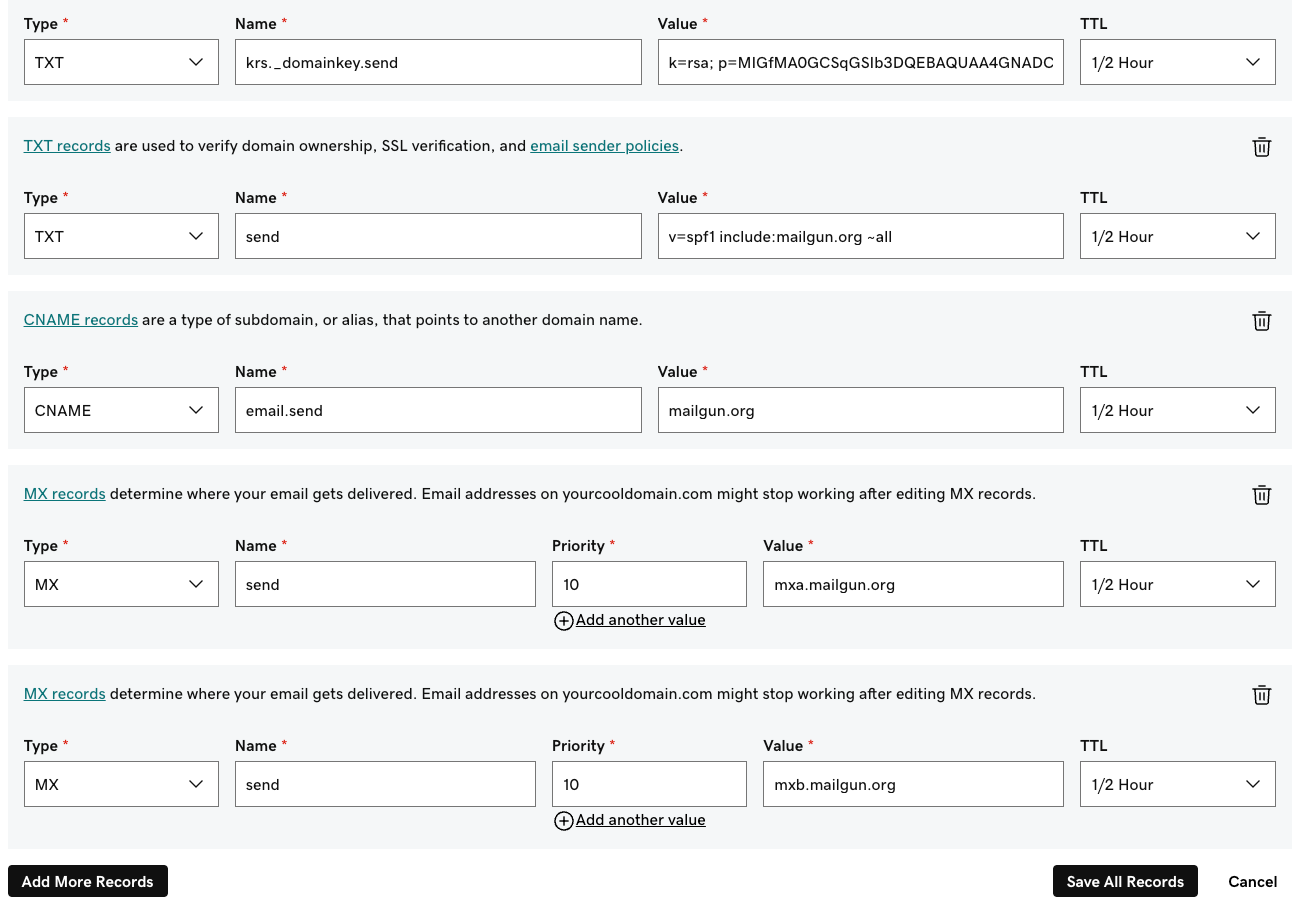This screenshot has height=905, width=1297.
Task: Delete the MX record with mxa.mailgun.org
Action: (1261, 494)
